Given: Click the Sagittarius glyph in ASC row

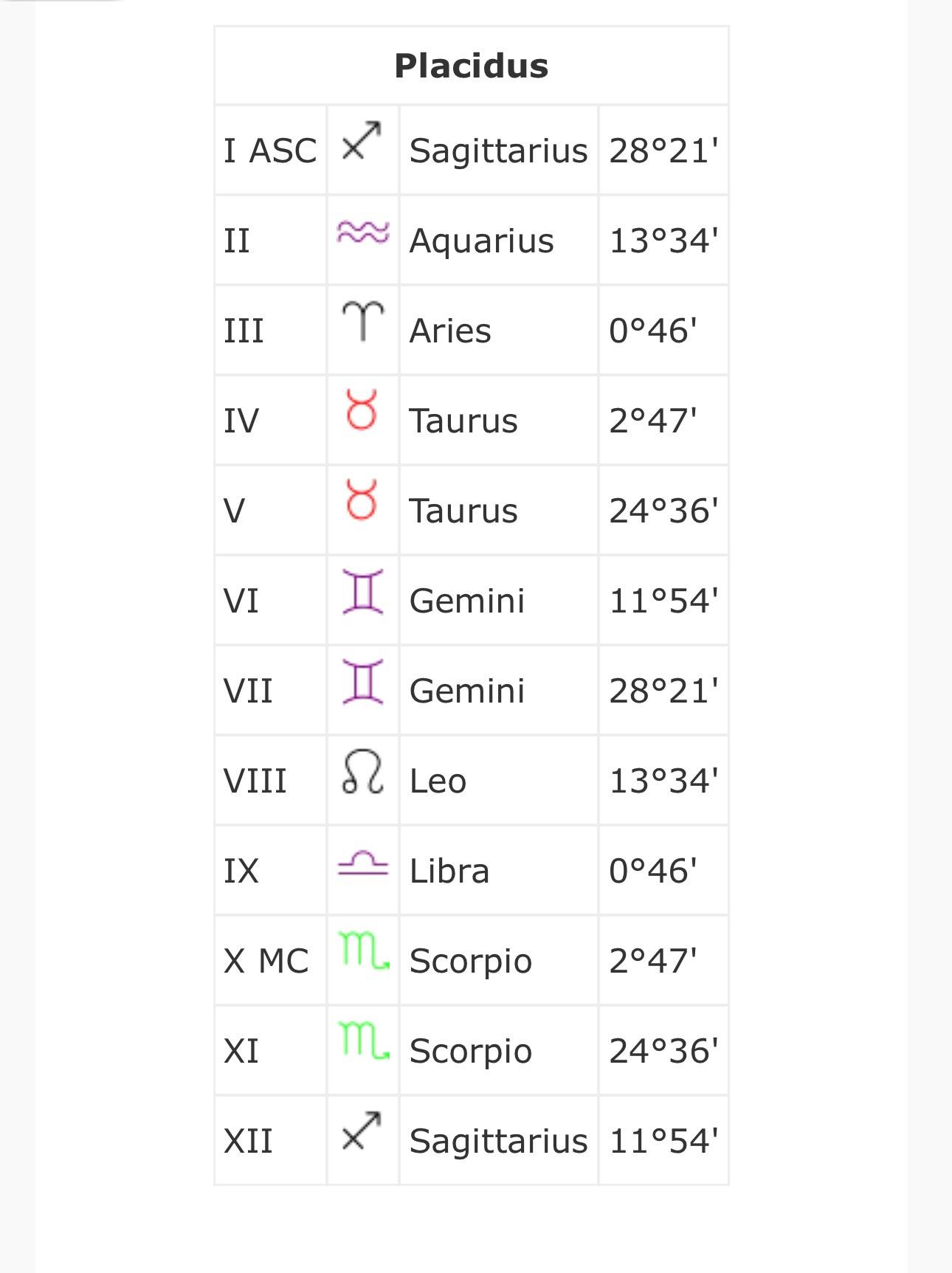Looking at the screenshot, I should point(362,140).
